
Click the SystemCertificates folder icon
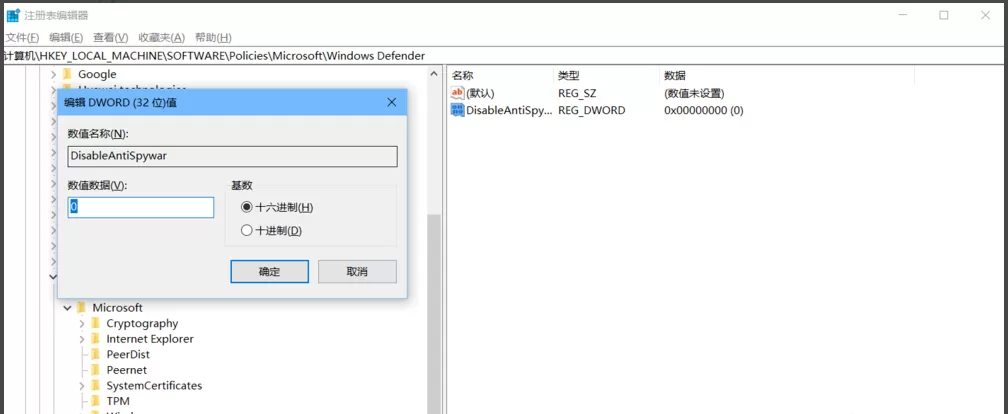pyautogui.click(x=95, y=385)
